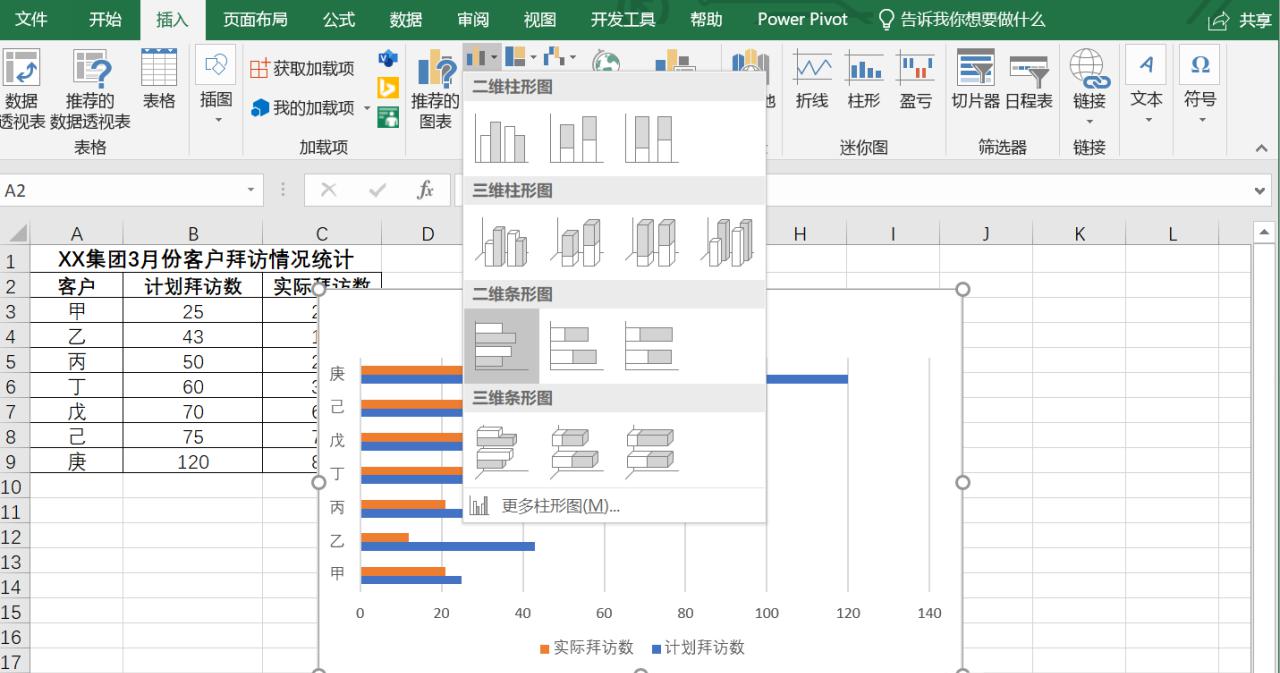Expand the My Add-ins dropdown arrow
The image size is (1280, 673).
coord(367,108)
